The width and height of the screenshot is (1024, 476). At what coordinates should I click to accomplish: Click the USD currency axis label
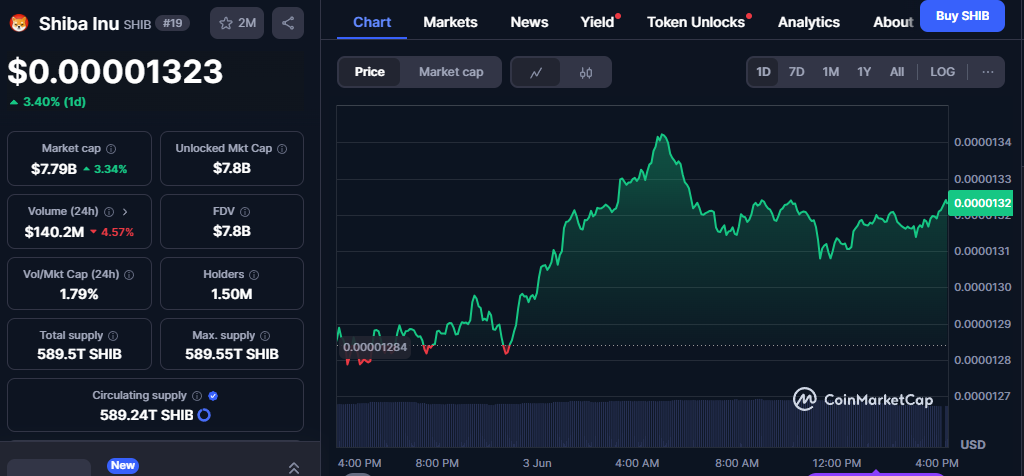coord(972,445)
